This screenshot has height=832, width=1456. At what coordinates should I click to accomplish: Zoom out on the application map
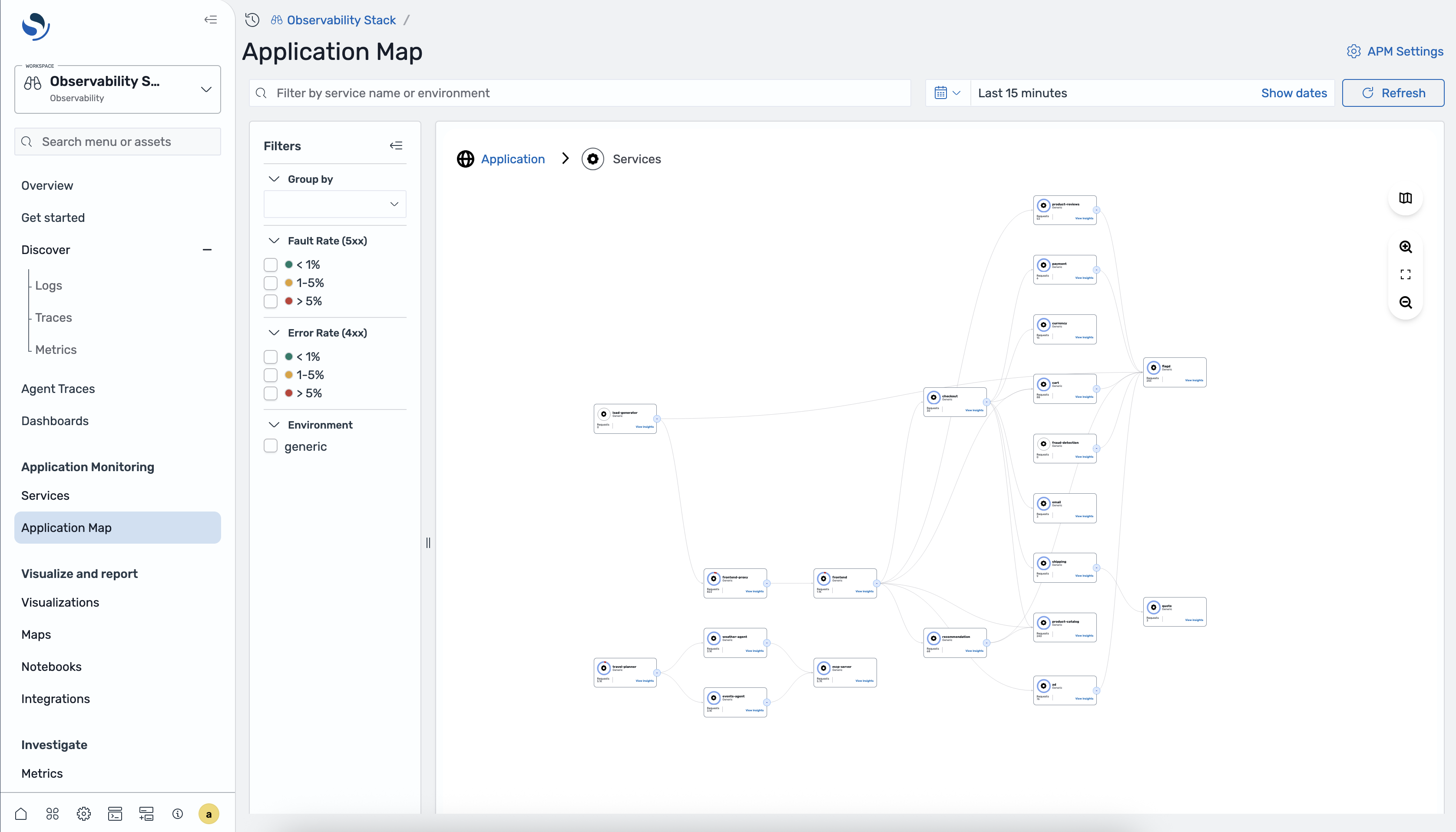1406,303
